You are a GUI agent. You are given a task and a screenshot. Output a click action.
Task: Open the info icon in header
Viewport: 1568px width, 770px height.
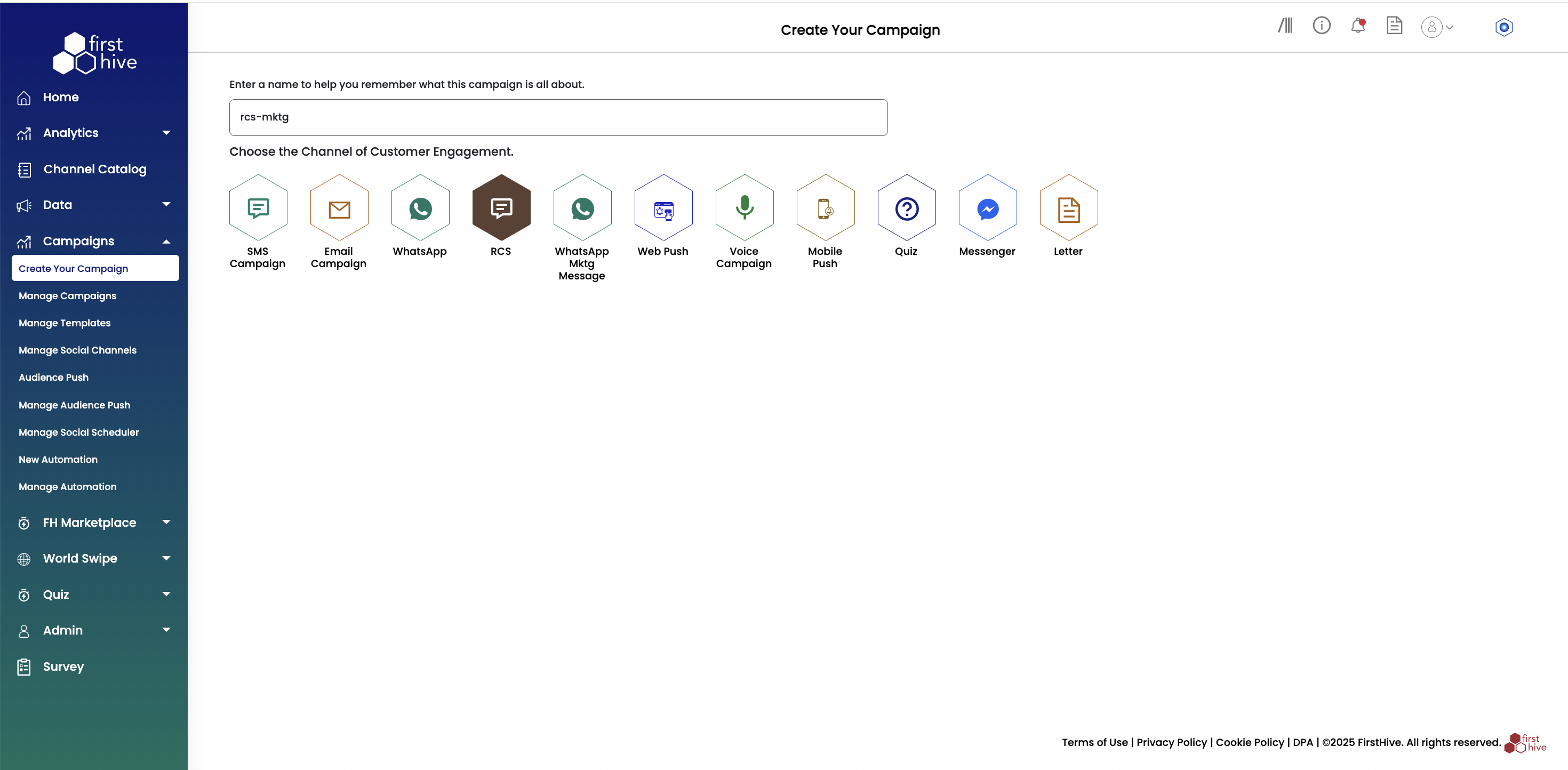pyautogui.click(x=1322, y=26)
